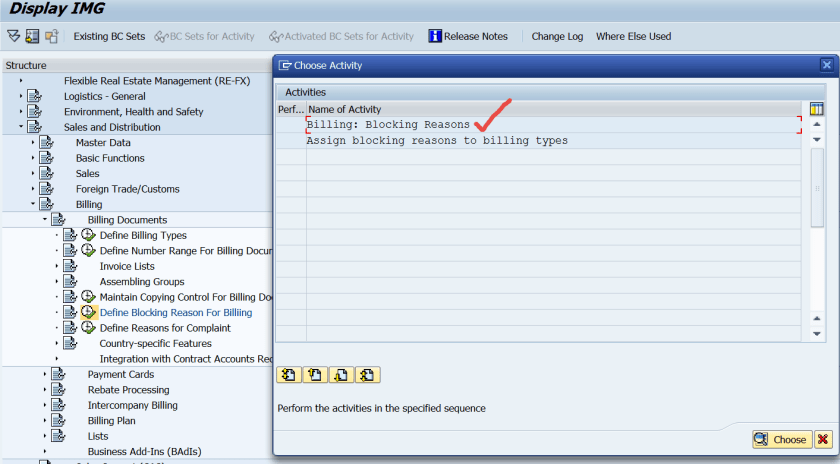
Task: Open documentation icon for Foreign Trade/Customs
Action: pos(47,189)
